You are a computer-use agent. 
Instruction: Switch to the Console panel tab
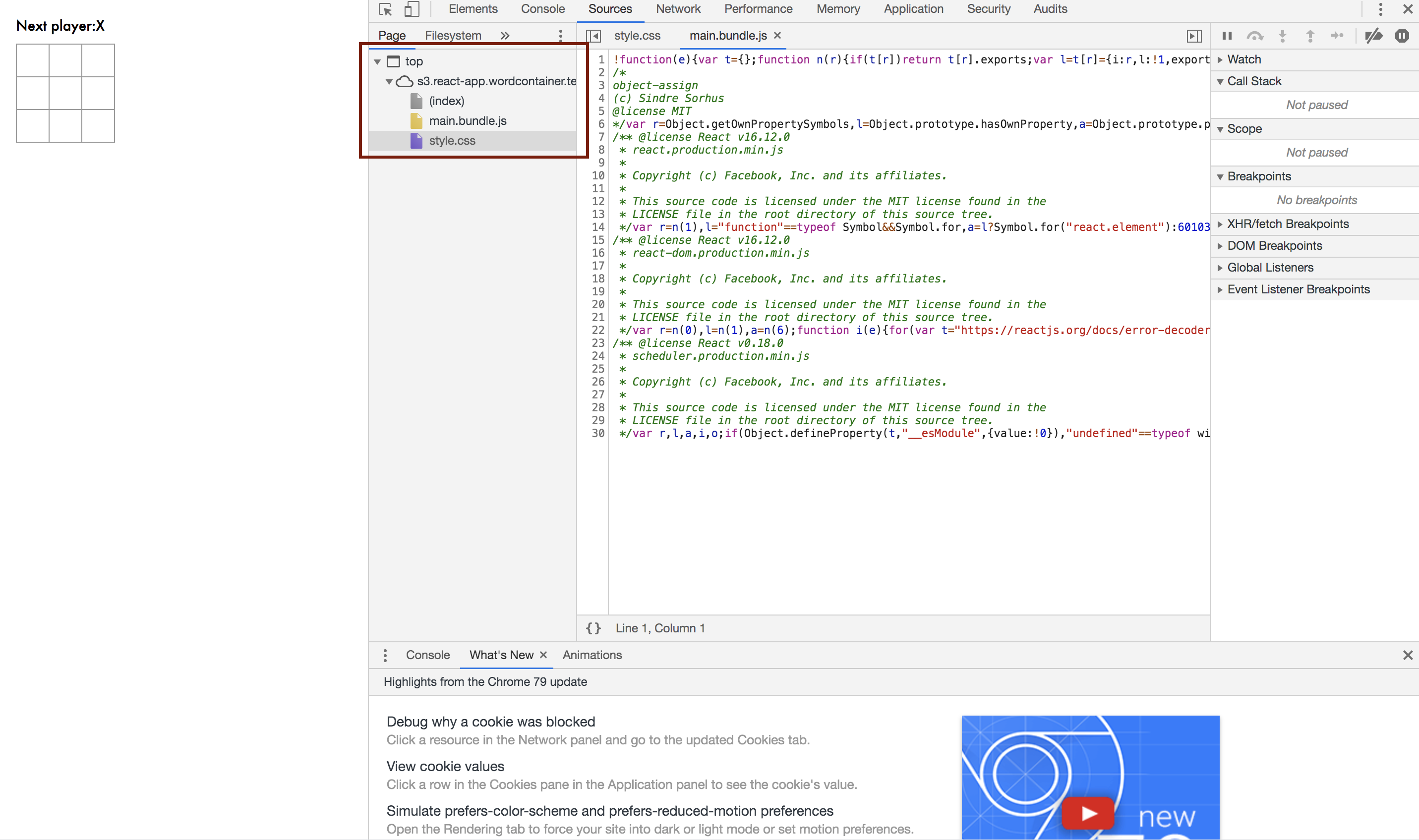[x=542, y=9]
